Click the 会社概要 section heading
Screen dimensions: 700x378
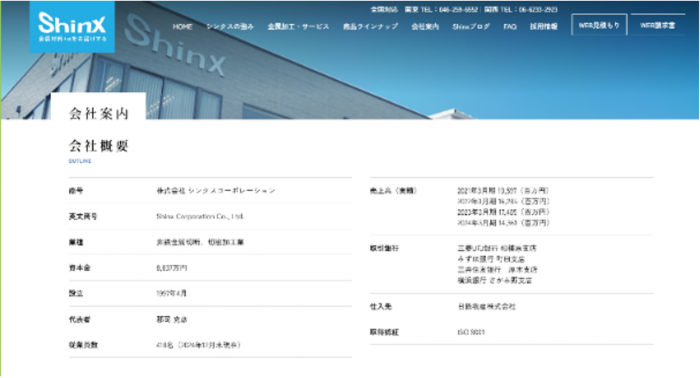(99, 145)
